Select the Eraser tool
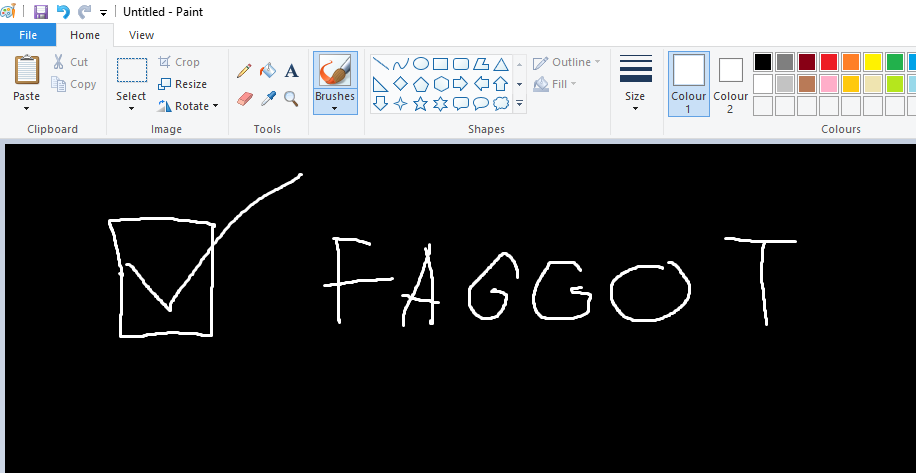 point(244,98)
